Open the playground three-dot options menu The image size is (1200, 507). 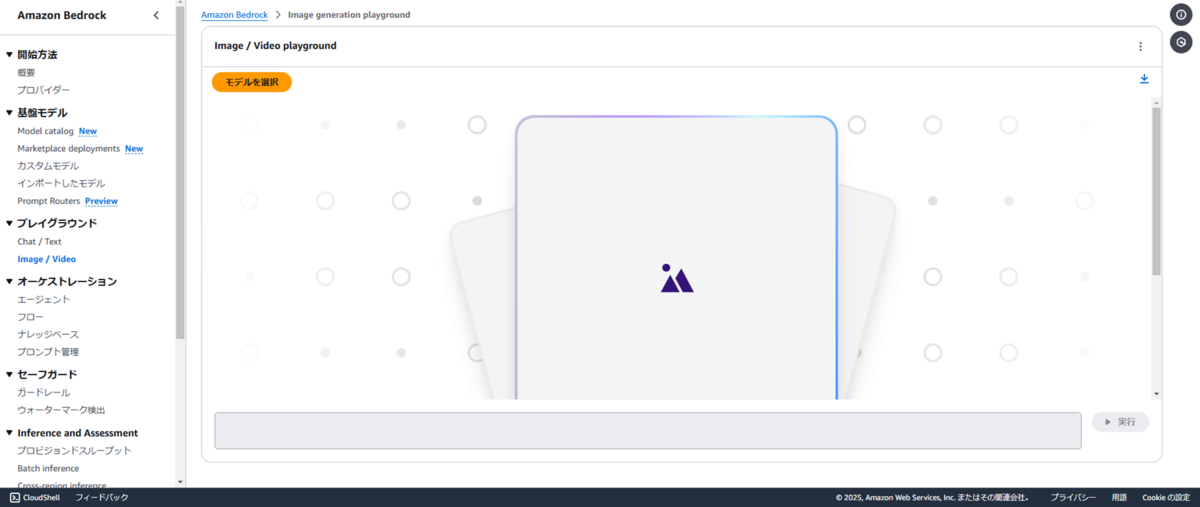[1140, 46]
